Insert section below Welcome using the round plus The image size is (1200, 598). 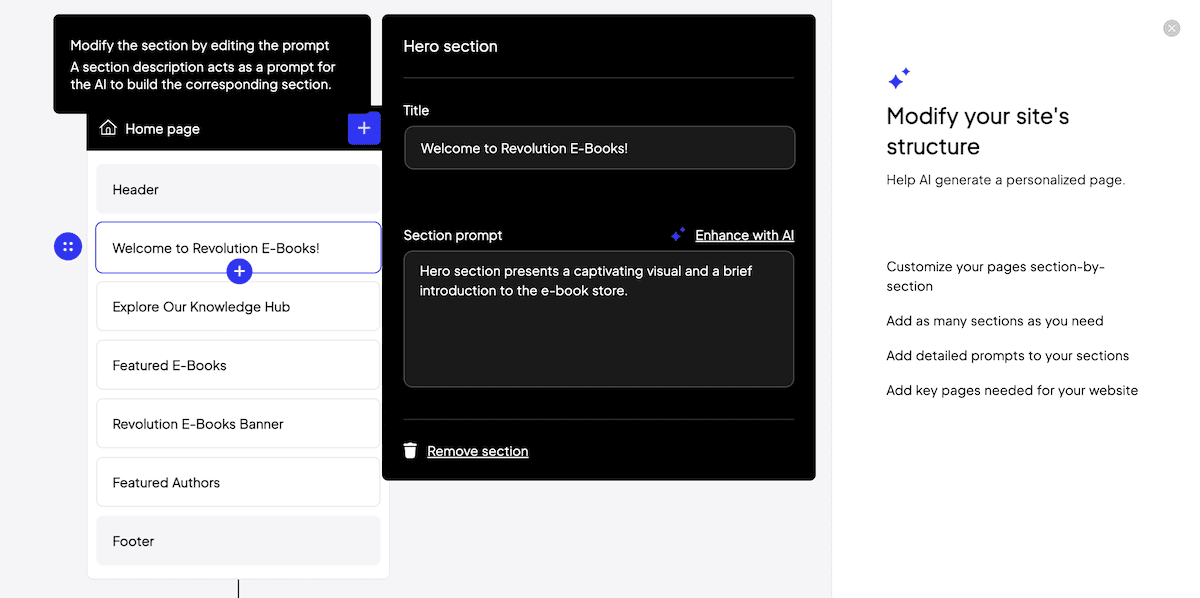[239, 271]
